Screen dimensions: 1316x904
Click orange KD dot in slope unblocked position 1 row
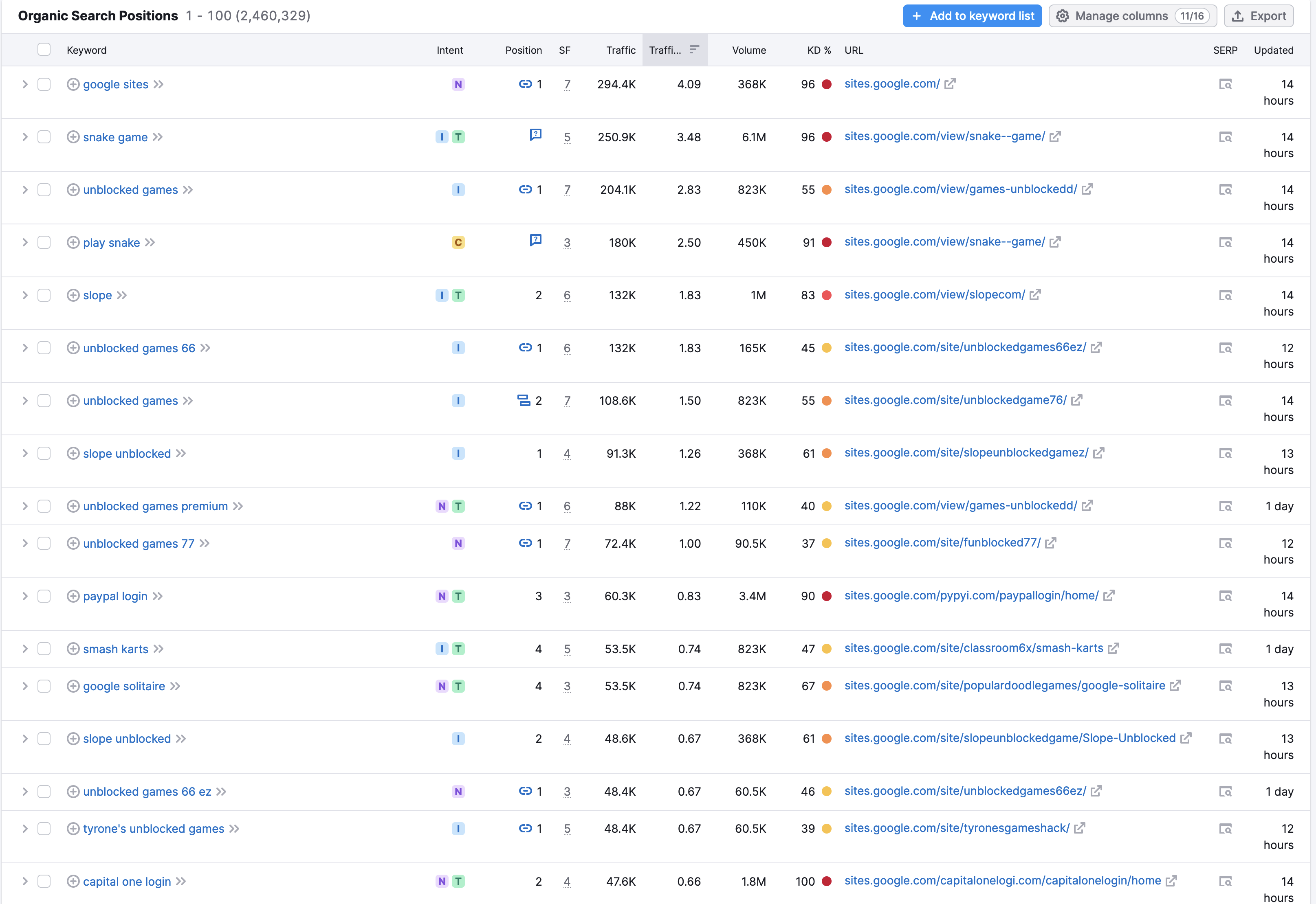[826, 453]
